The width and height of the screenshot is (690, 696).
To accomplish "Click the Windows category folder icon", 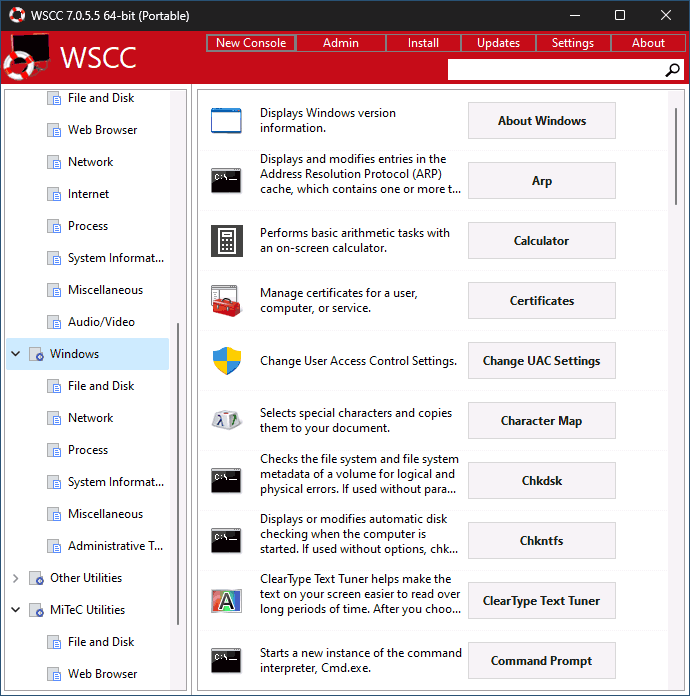I will (36, 354).
